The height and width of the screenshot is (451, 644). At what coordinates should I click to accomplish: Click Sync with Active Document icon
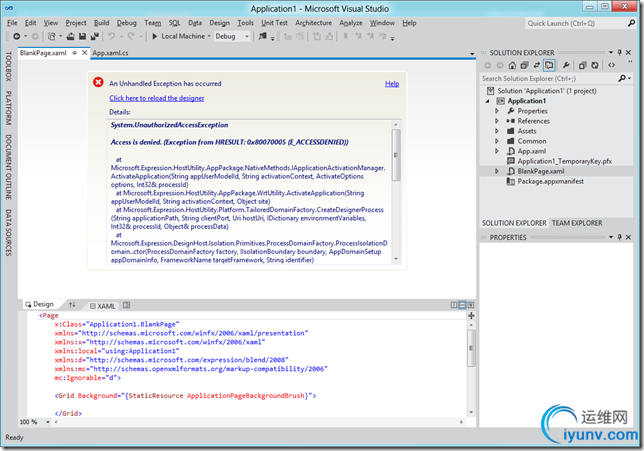[x=536, y=65]
